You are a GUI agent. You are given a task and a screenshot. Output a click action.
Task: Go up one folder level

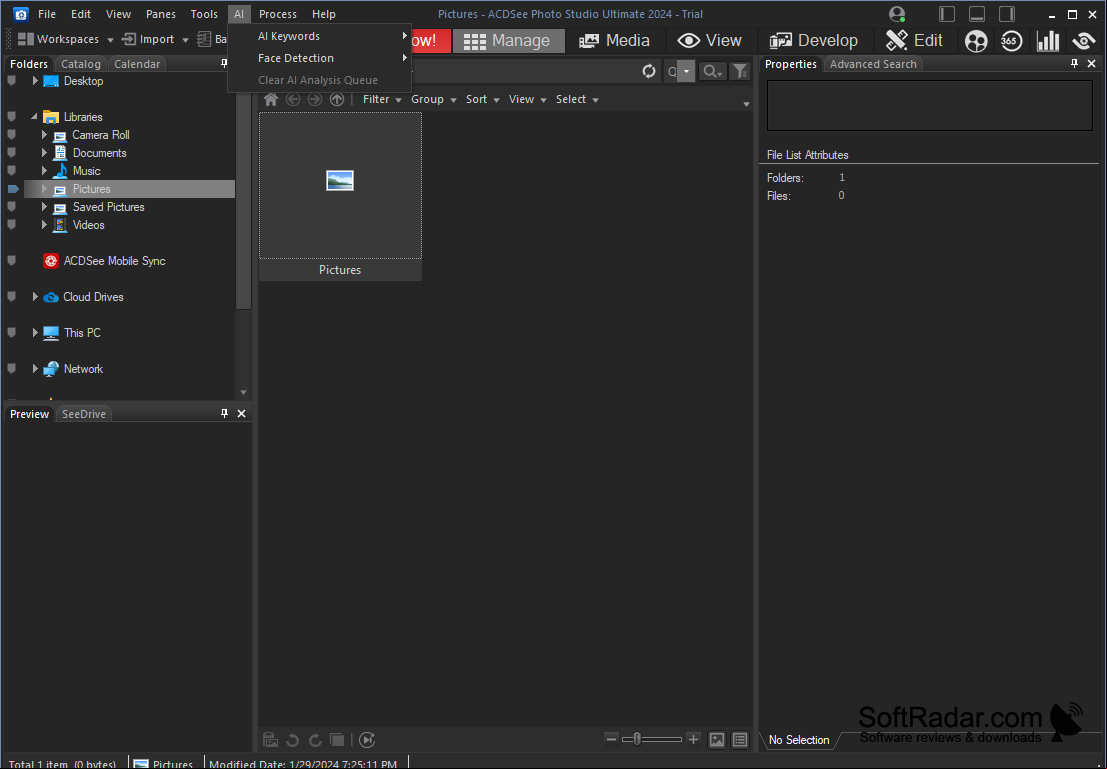pos(337,100)
